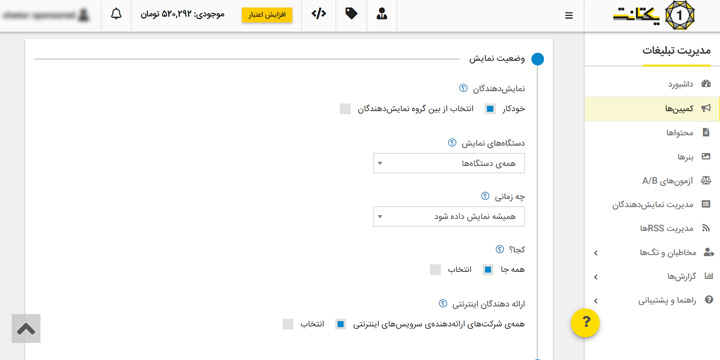Select همه‌ی شرکت‌های ارائه‌دهنده‌ی سرویس‌های اینترنتی
The height and width of the screenshot is (360, 720).
point(340,324)
